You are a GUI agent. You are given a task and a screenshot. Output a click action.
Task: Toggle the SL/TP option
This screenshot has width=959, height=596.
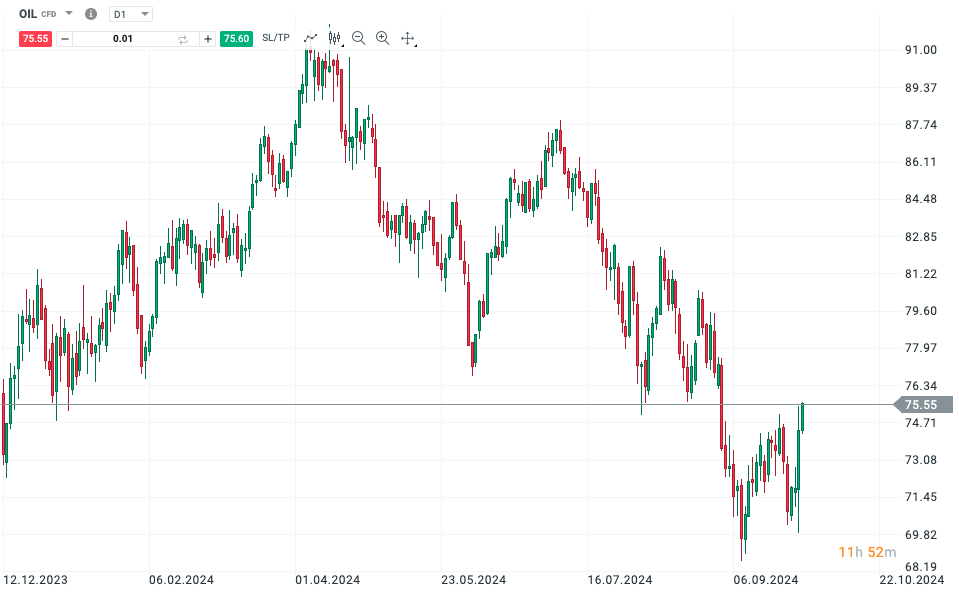(276, 38)
